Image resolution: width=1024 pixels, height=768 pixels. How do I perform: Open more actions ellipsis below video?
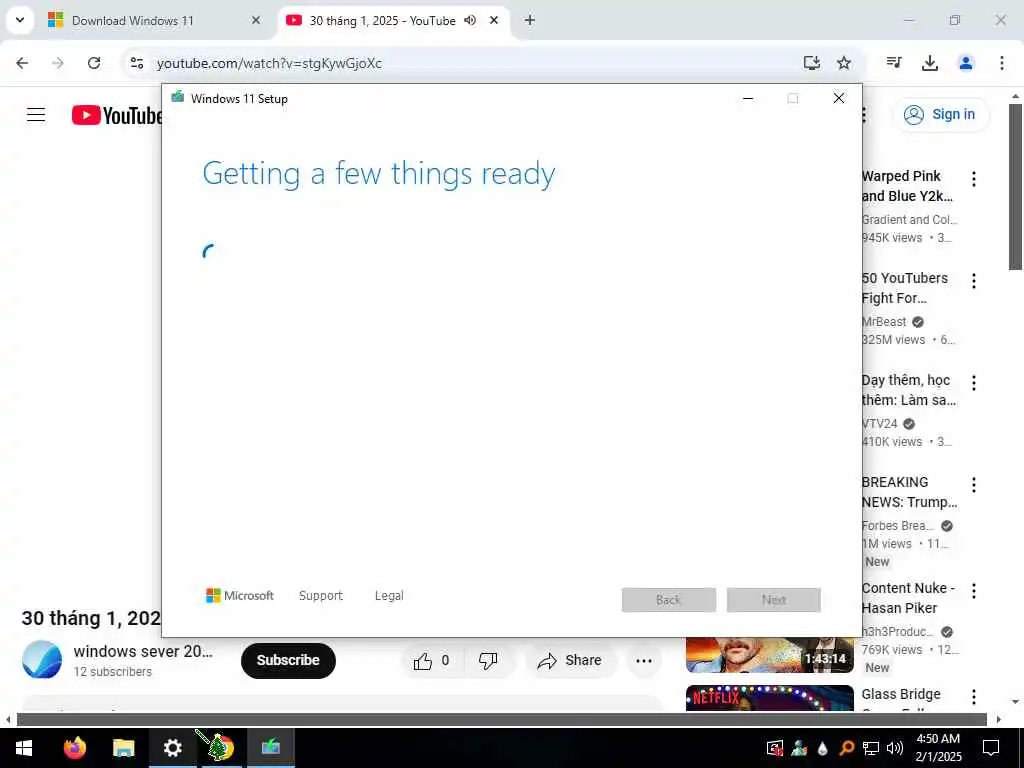644,661
